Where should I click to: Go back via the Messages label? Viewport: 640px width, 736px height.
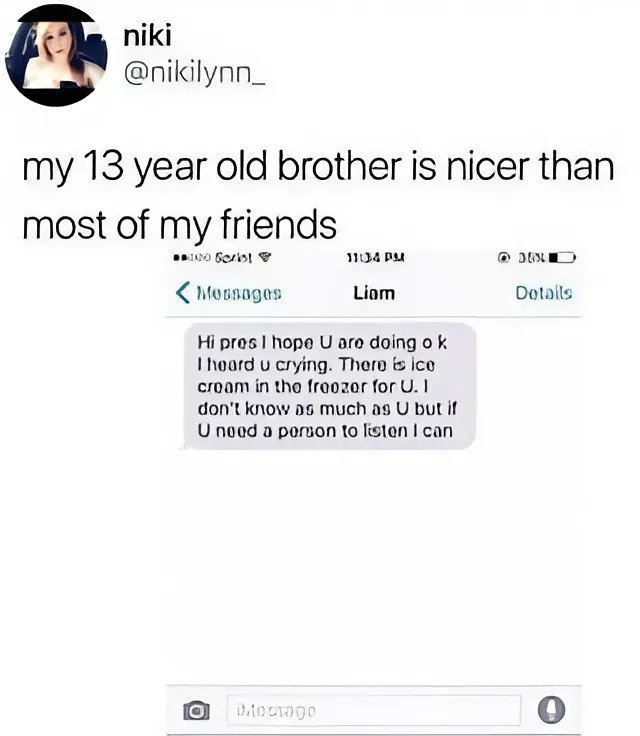coord(239,293)
